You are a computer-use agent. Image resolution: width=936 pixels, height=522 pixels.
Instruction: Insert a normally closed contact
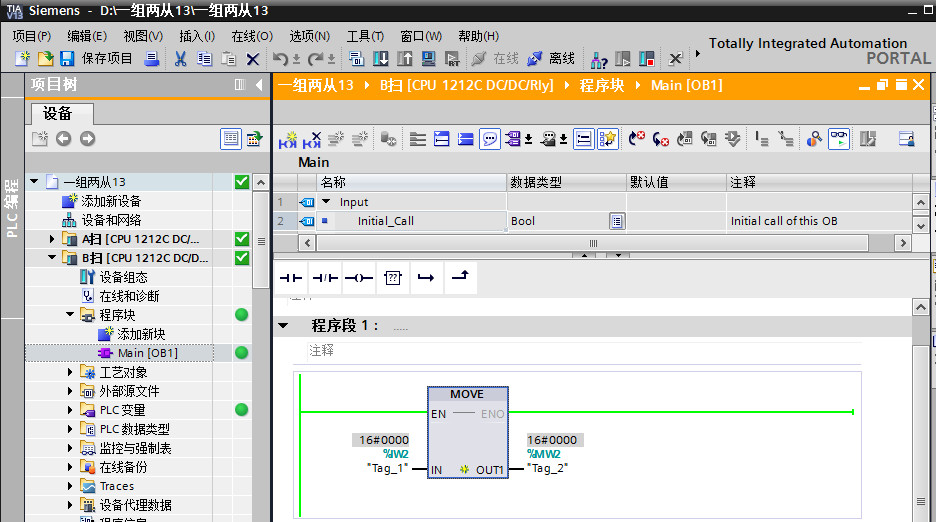coord(324,278)
